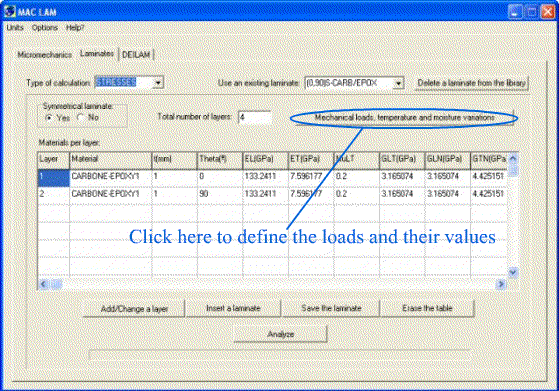Click CARBONE-EPOXY1 cell in layer 1 row
Image resolution: width=559 pixels, height=391 pixels.
[111, 178]
